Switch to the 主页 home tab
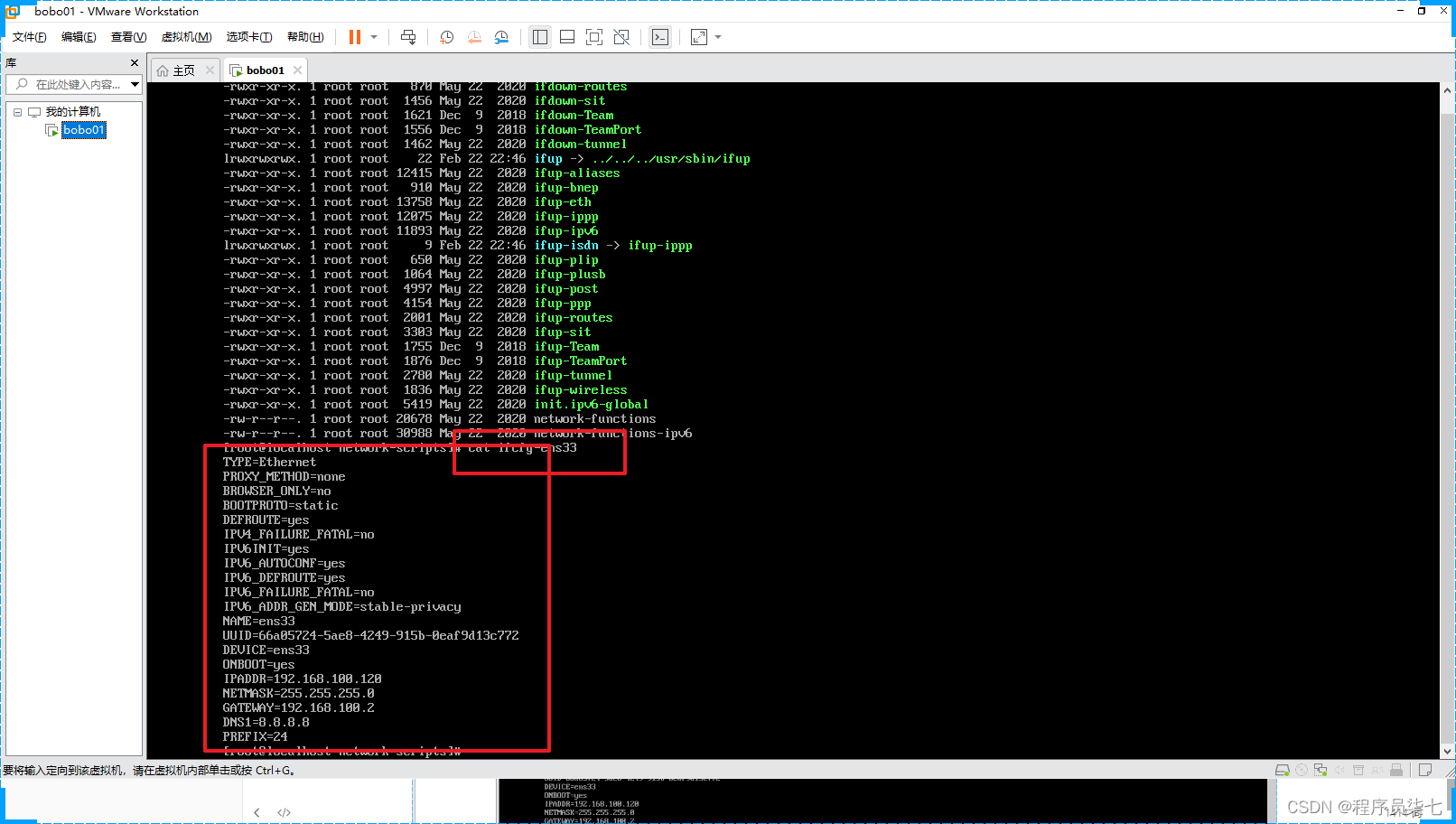The image size is (1456, 824). (183, 70)
